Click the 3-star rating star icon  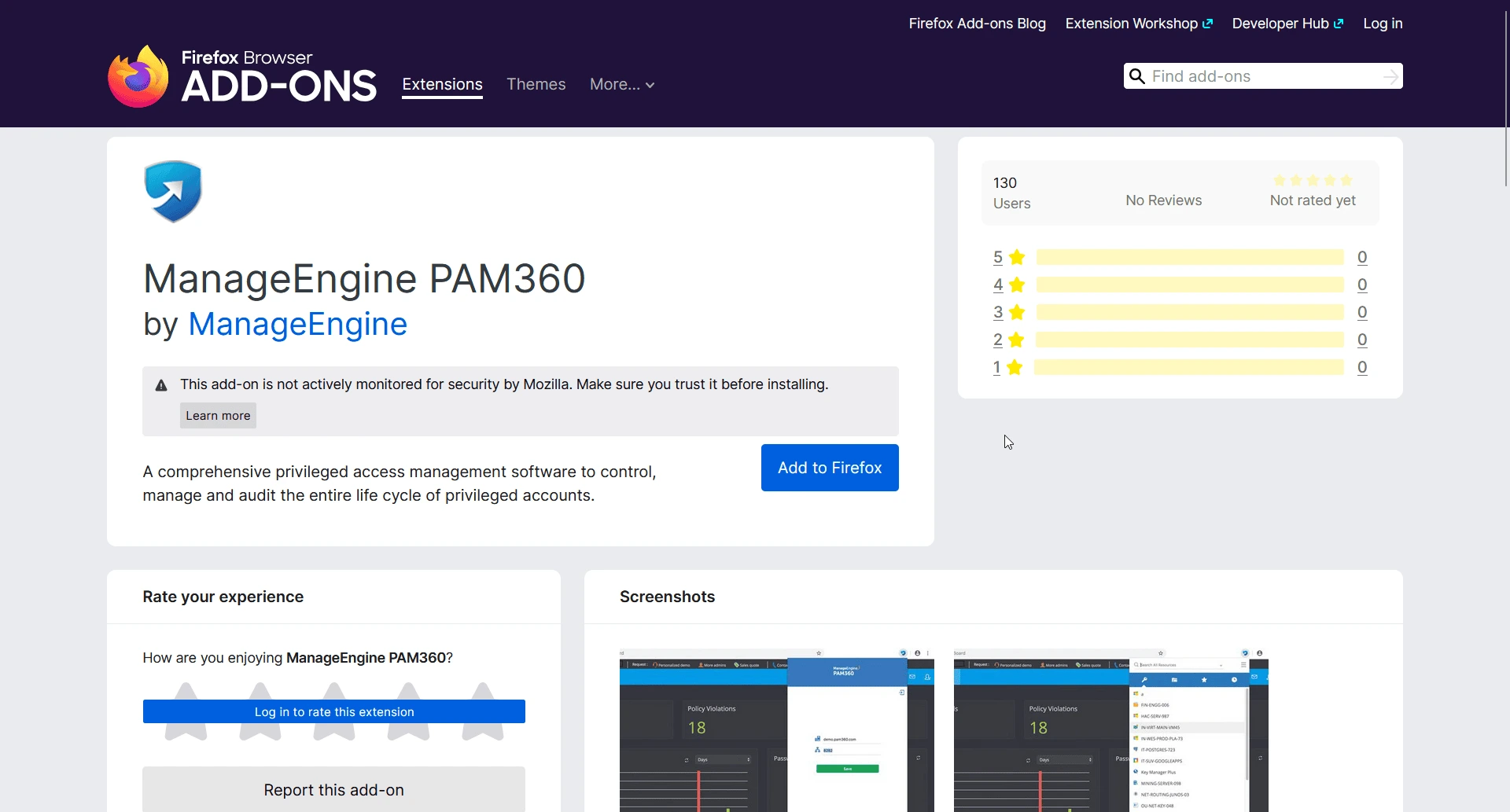point(1017,312)
